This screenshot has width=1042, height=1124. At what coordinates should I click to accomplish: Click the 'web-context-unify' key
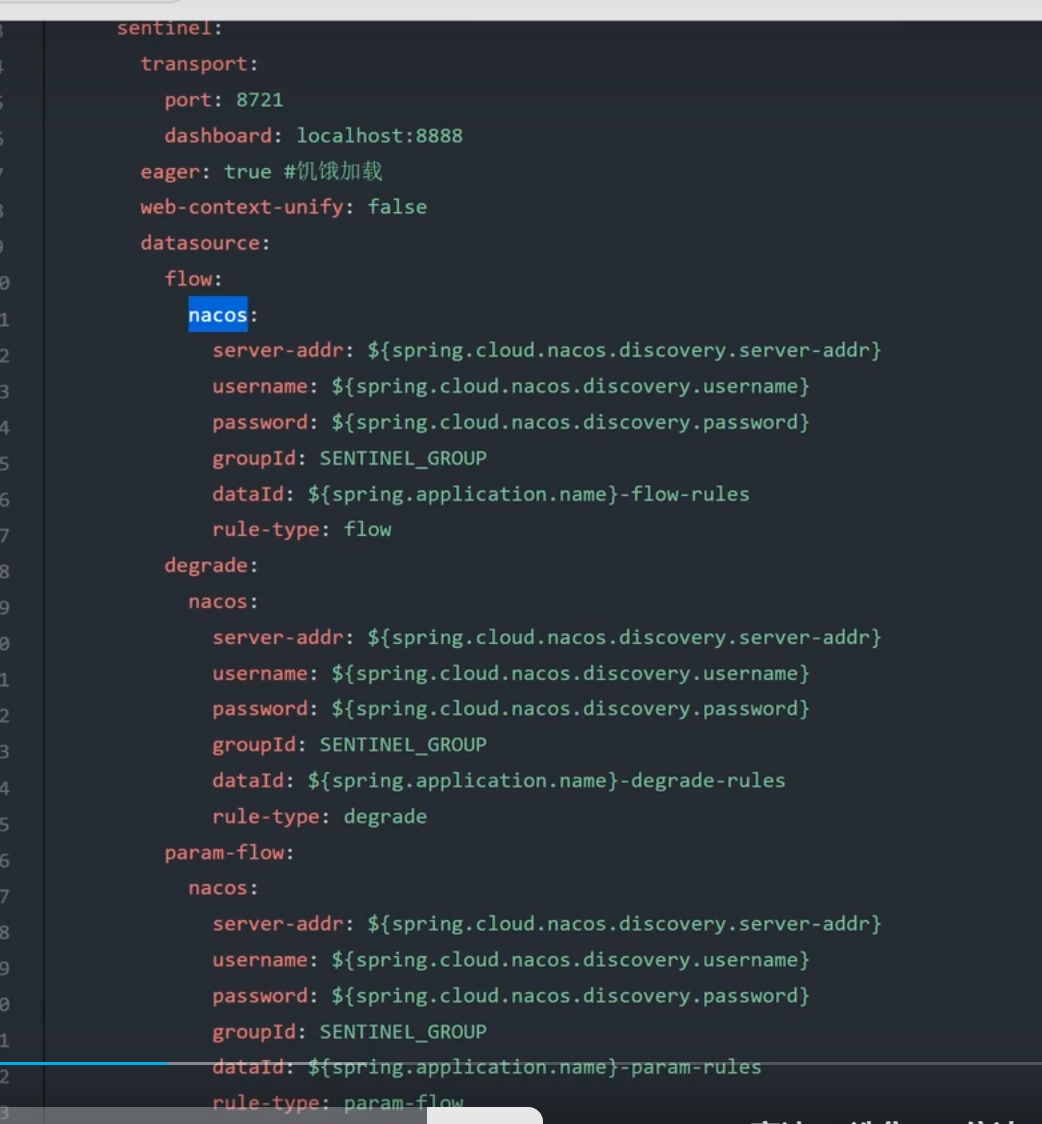(x=242, y=207)
